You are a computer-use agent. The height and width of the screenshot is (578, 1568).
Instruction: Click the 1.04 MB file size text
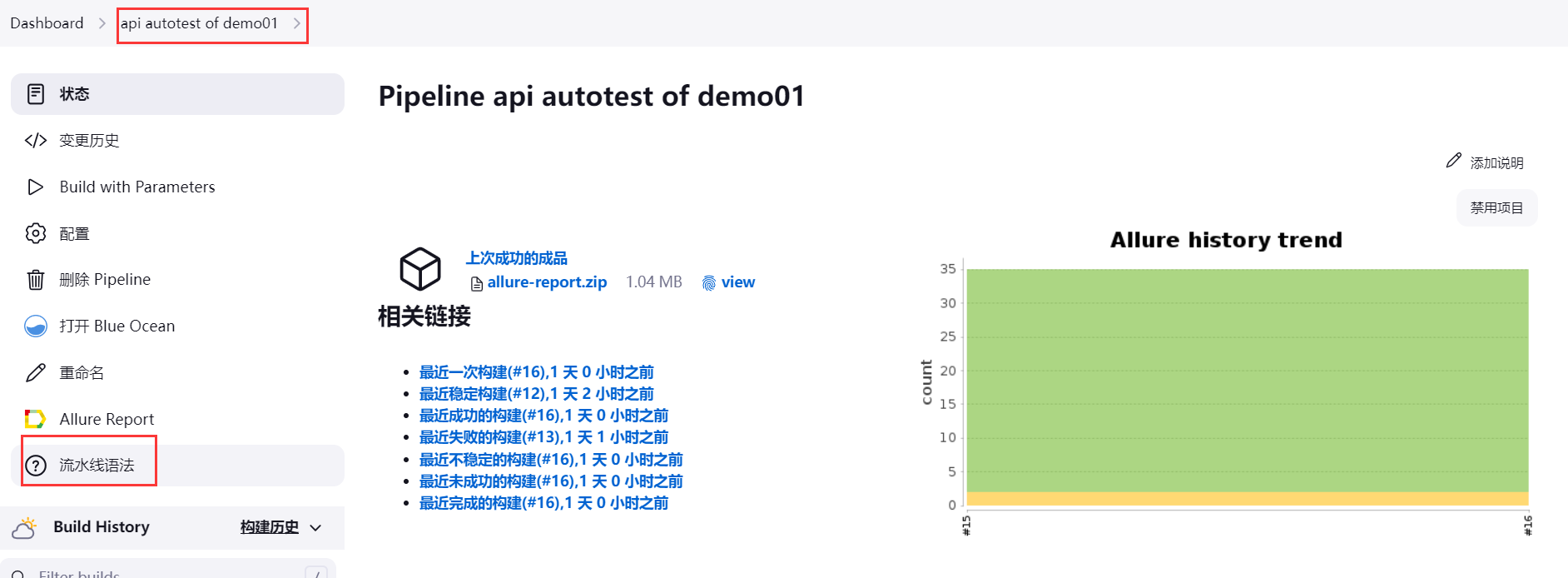pos(654,282)
